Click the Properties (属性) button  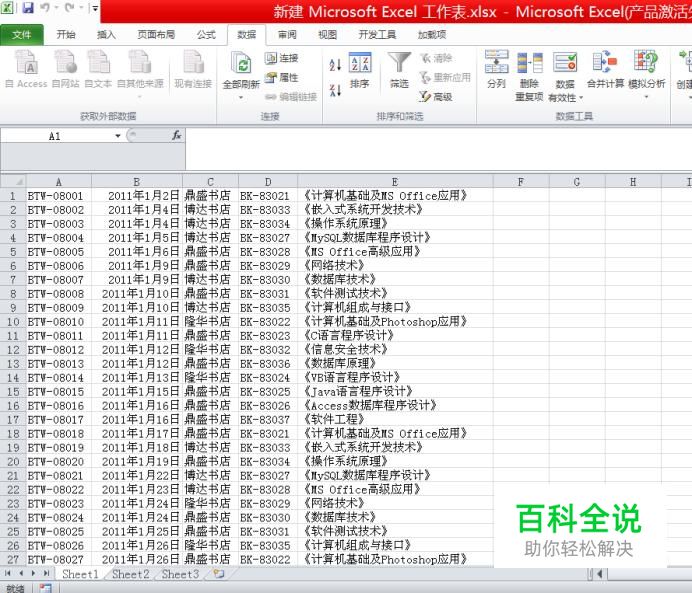pyautogui.click(x=282, y=77)
